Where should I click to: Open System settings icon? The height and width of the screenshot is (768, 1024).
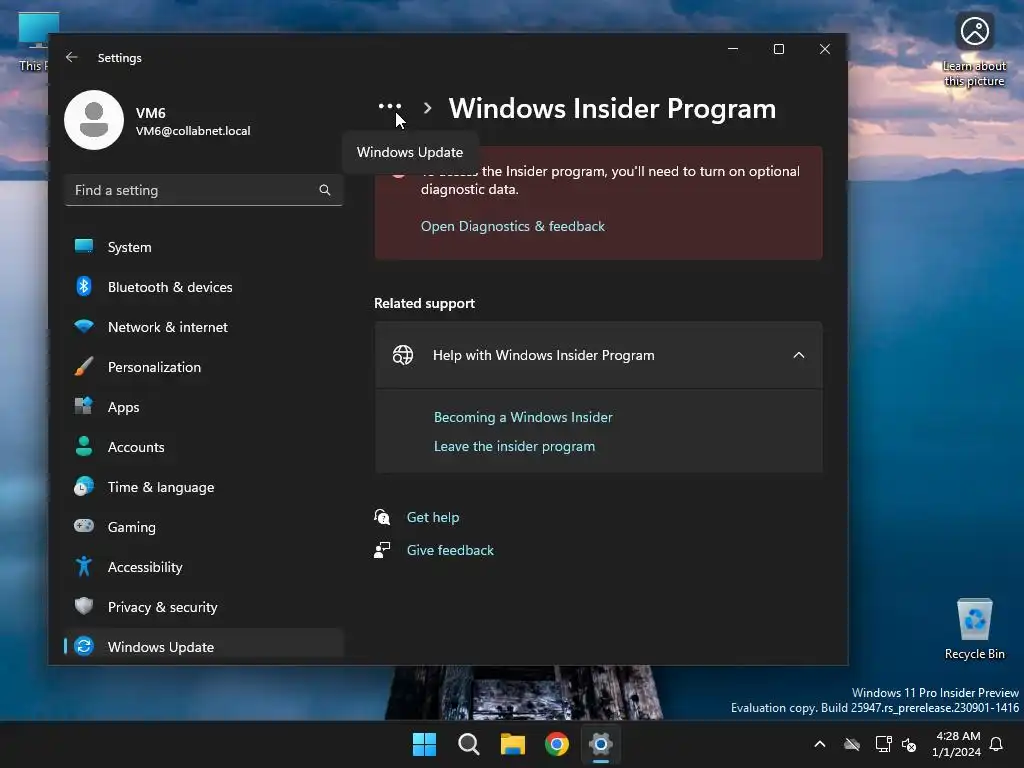(x=84, y=246)
